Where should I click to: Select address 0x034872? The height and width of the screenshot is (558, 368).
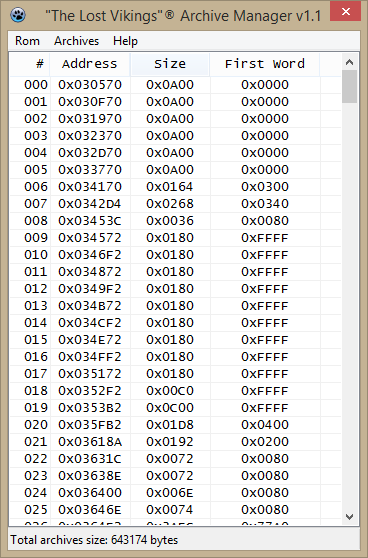coord(90,272)
